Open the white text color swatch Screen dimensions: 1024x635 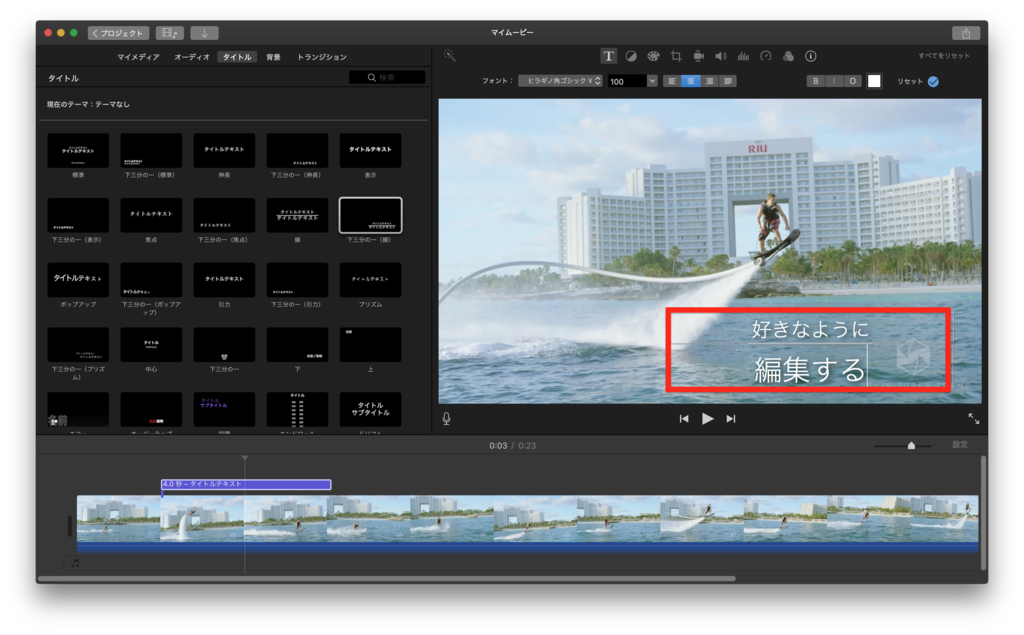[874, 81]
